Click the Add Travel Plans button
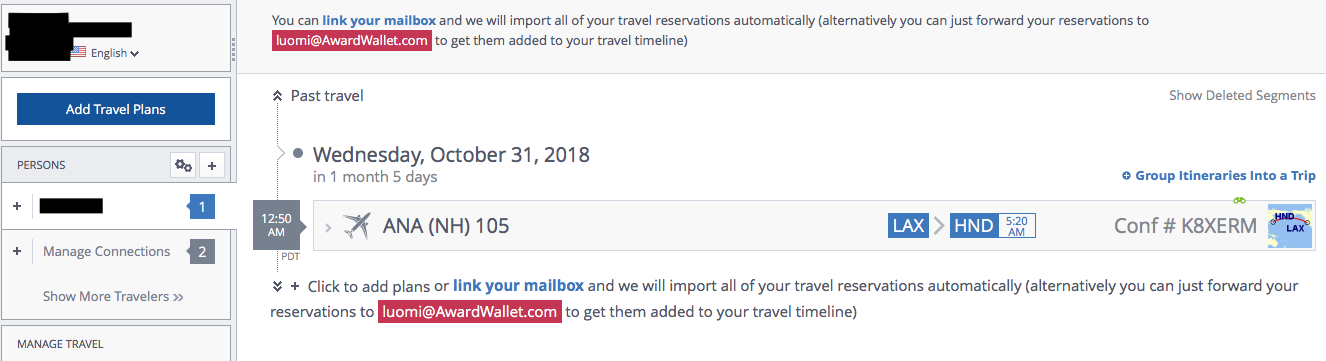The height and width of the screenshot is (361, 1326). pos(116,109)
